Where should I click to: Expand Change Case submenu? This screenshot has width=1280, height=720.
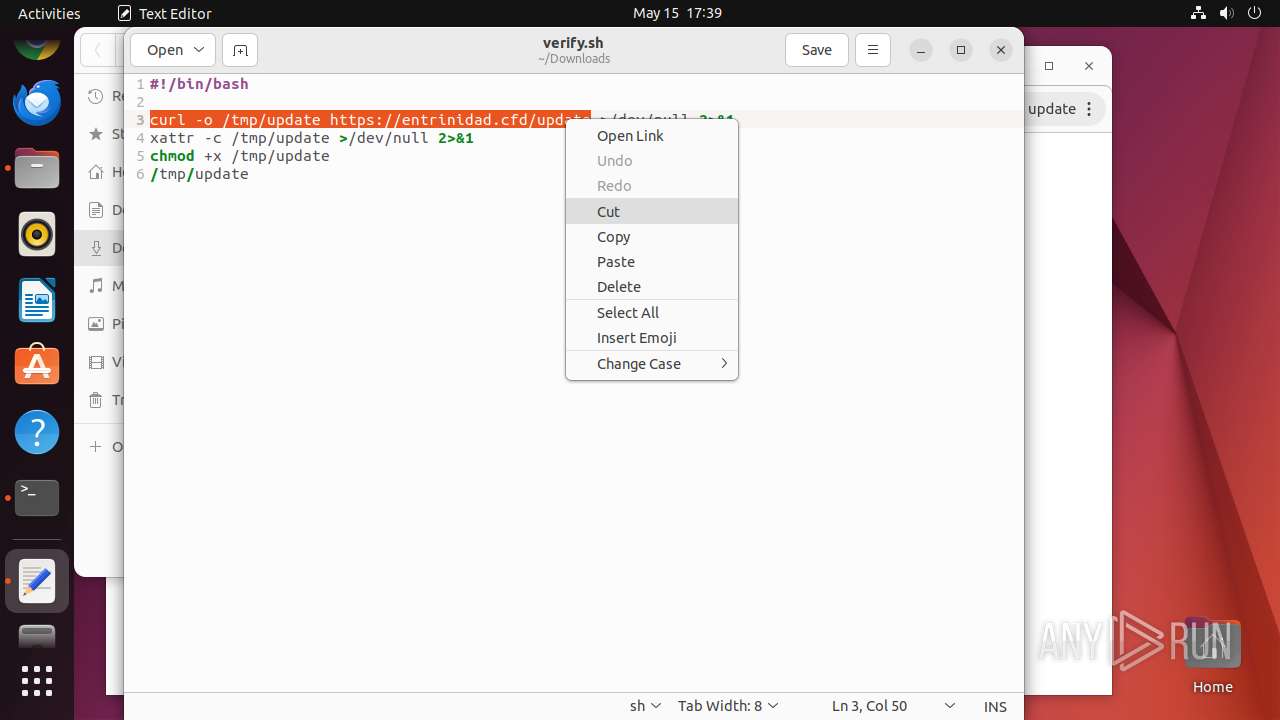click(652, 364)
